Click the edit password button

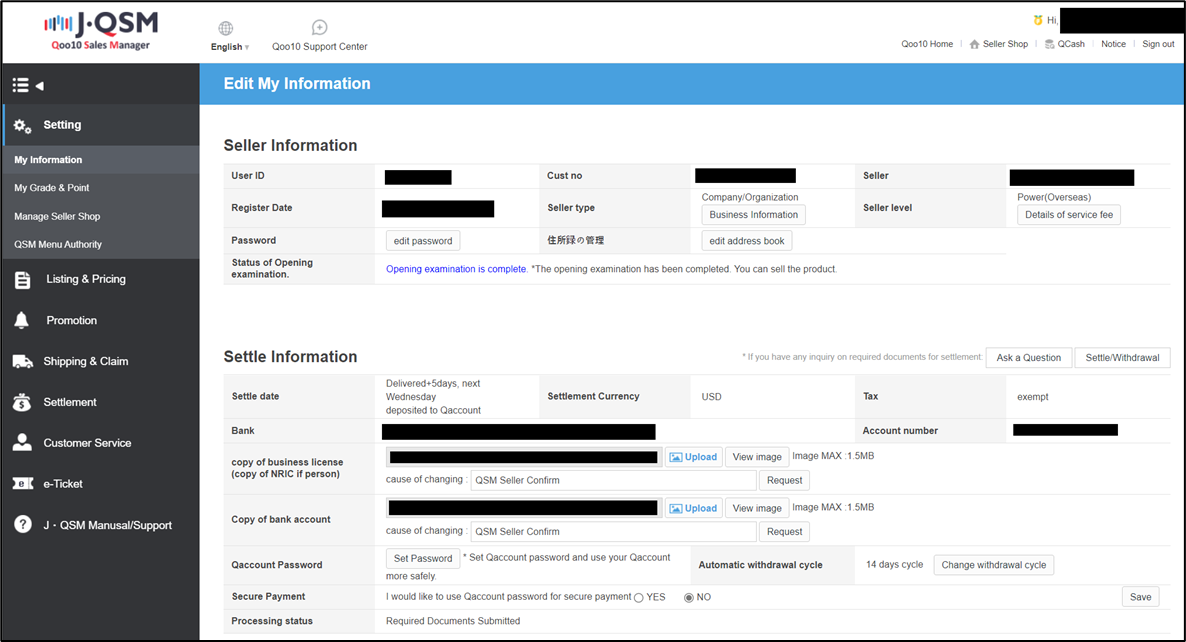tap(423, 241)
